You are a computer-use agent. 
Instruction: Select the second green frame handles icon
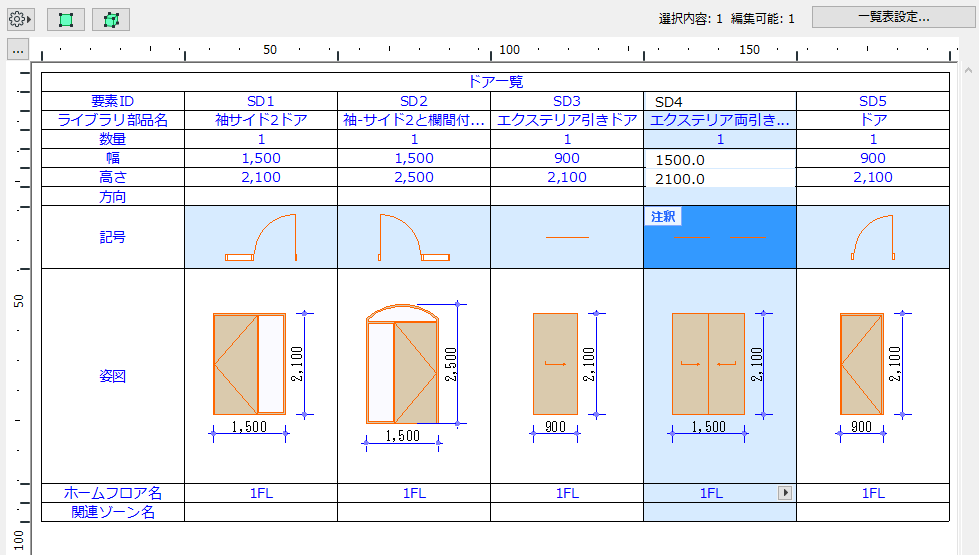[111, 19]
